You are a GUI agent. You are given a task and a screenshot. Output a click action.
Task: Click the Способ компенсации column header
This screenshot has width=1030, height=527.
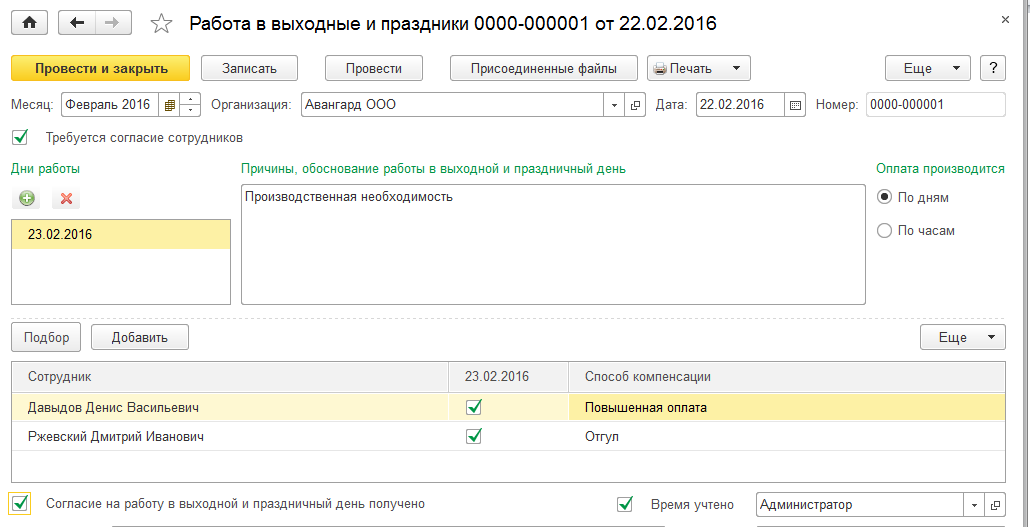tap(787, 377)
